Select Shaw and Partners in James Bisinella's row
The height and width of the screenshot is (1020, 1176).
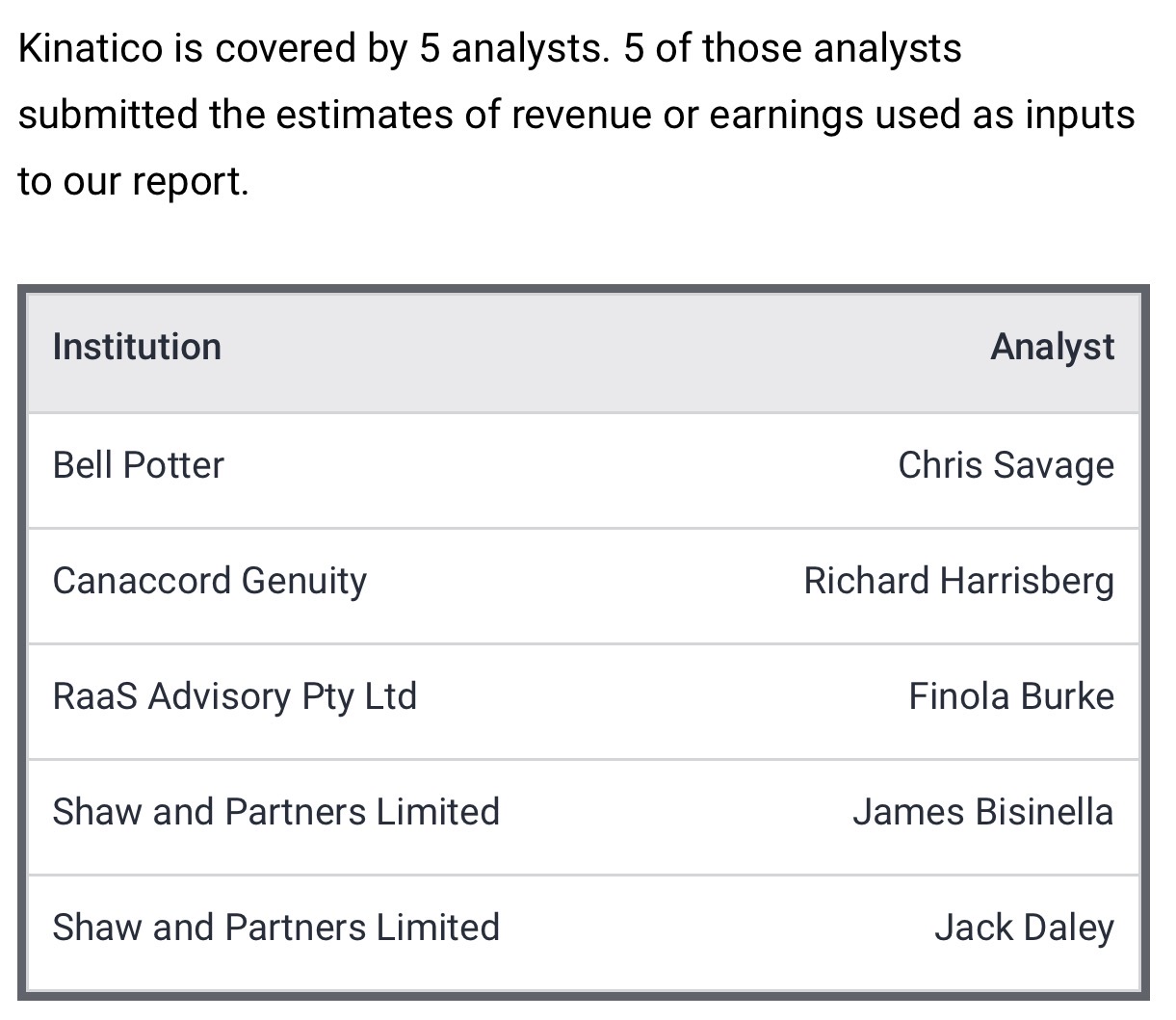tap(275, 812)
